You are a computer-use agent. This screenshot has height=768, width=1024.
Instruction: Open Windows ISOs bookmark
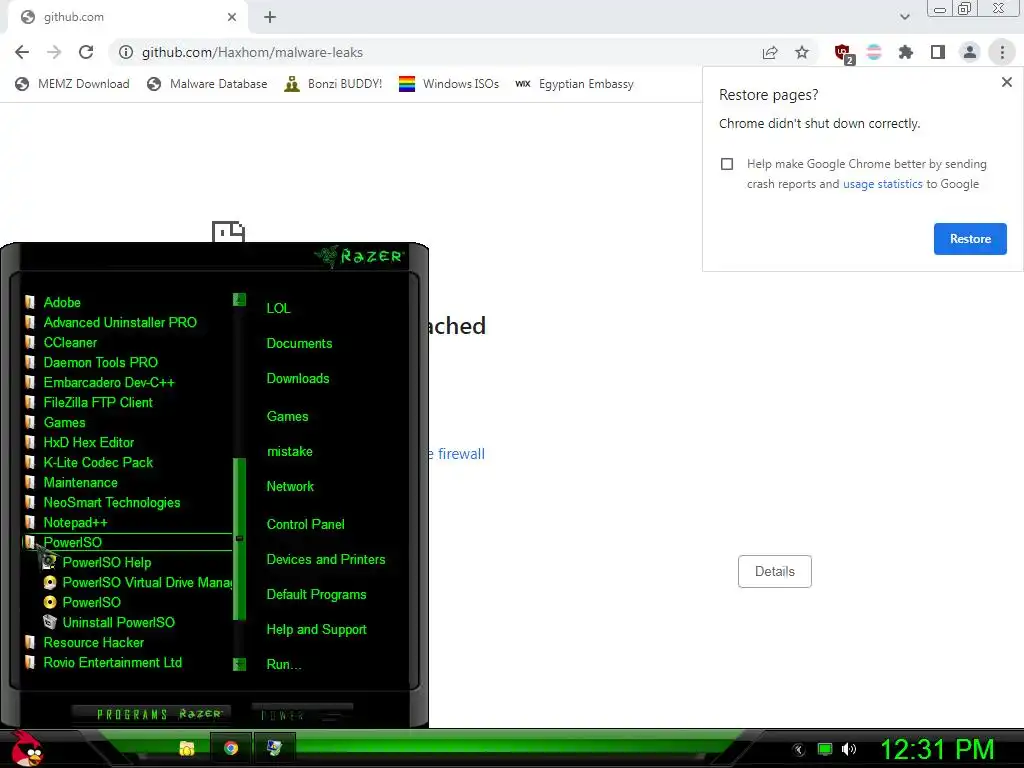click(449, 84)
